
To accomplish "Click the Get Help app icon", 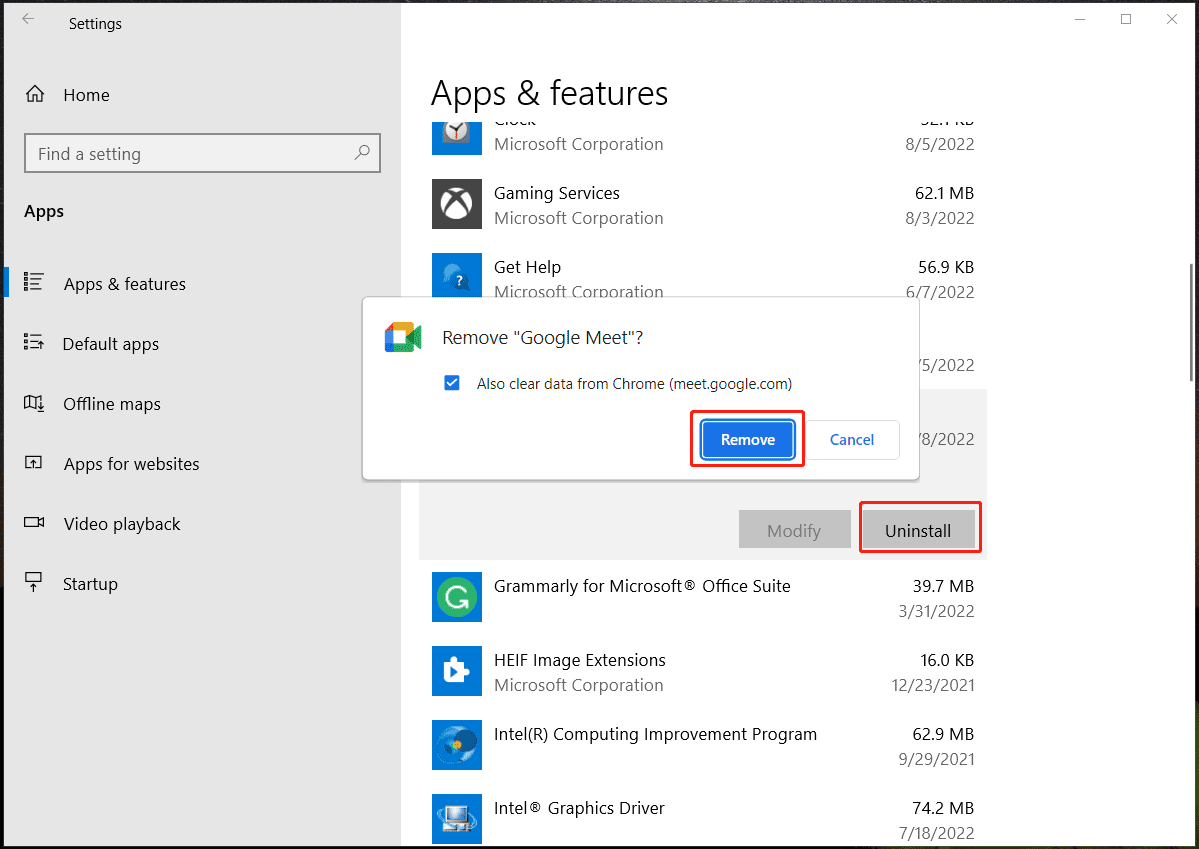I will click(x=457, y=275).
